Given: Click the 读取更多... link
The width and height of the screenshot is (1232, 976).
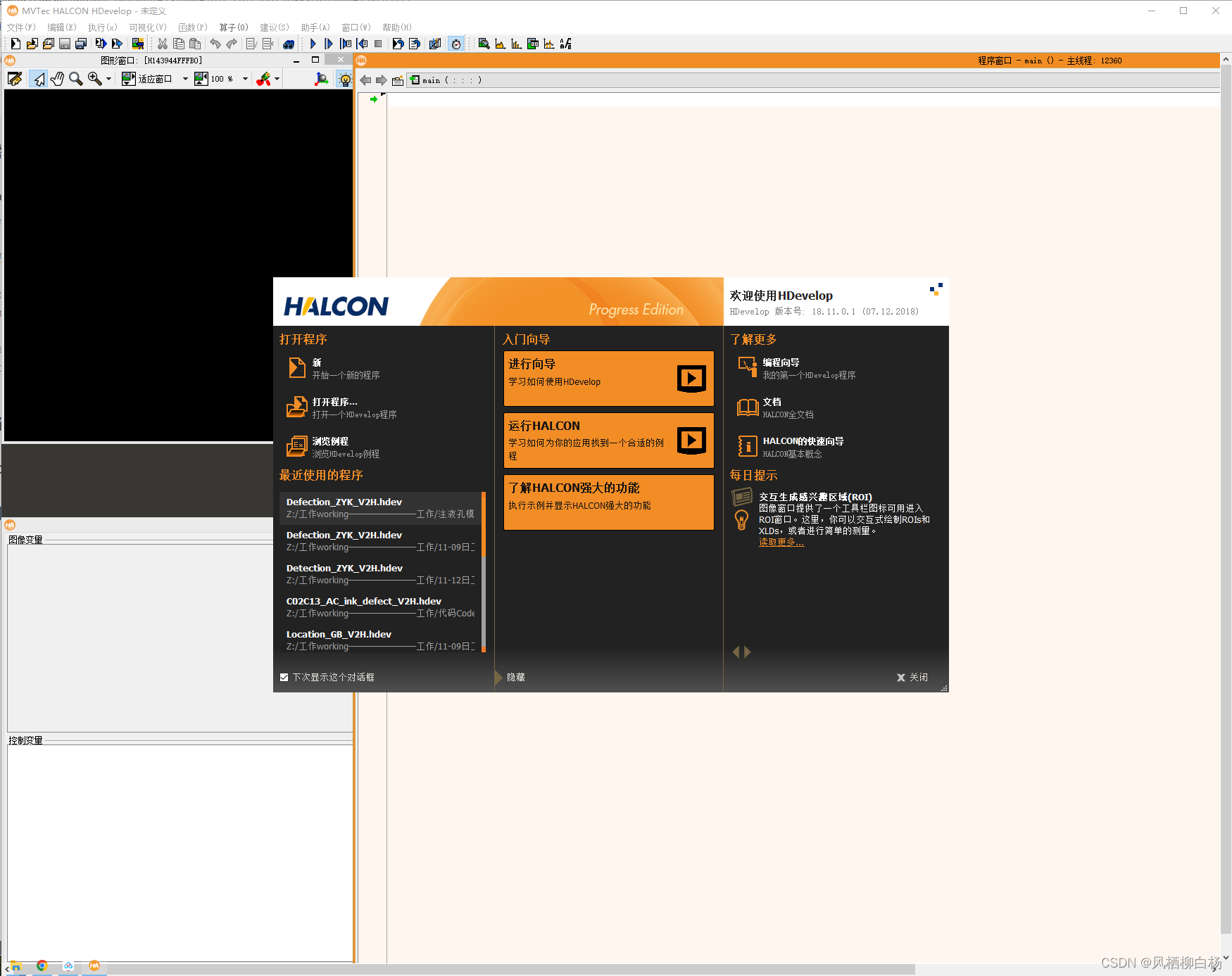Looking at the screenshot, I should [781, 543].
